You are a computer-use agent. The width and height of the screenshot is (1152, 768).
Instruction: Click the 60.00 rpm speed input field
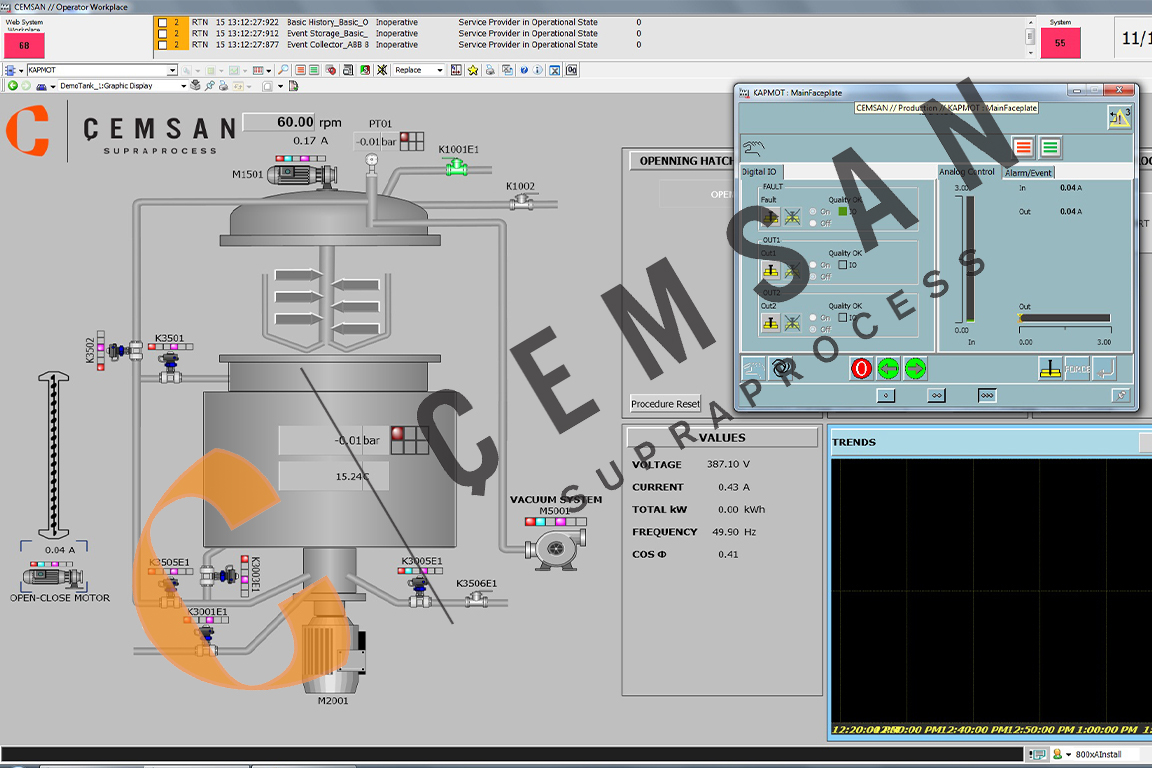coord(279,122)
